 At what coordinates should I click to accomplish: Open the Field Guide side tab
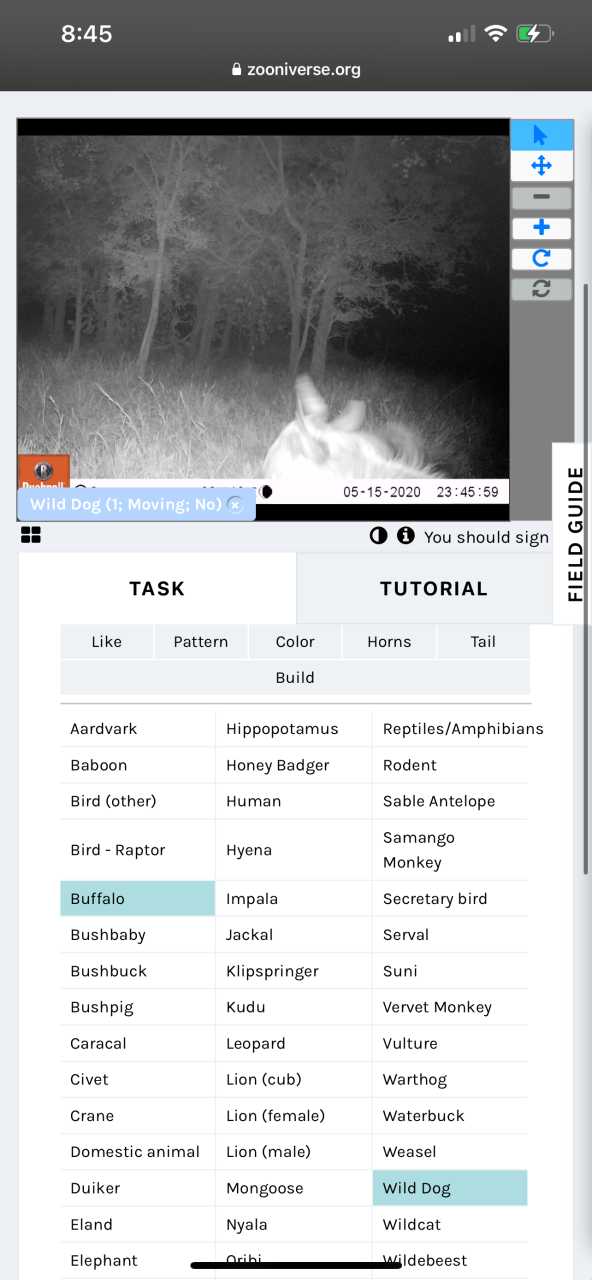click(x=573, y=534)
